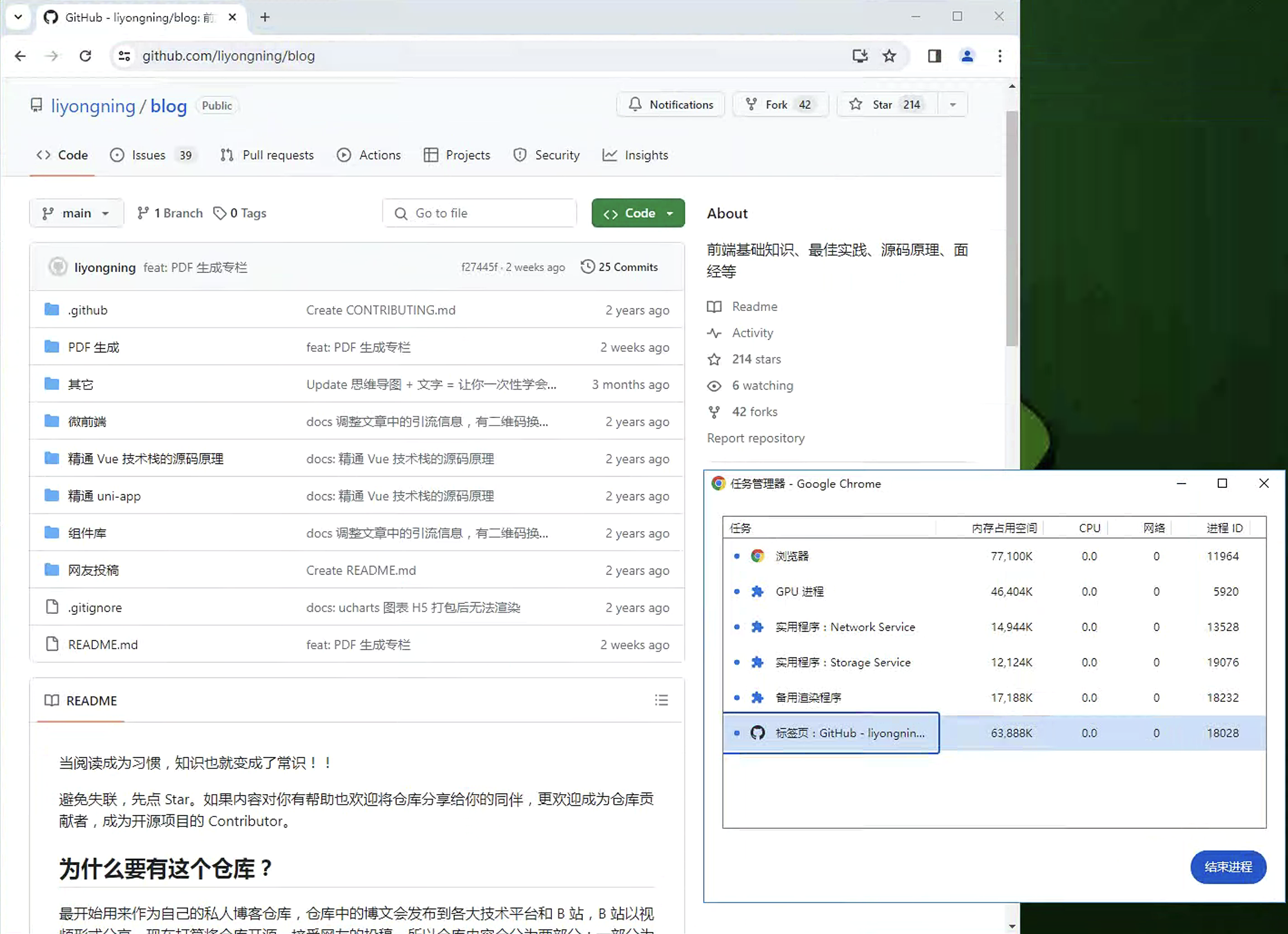The image size is (1288, 934).
Task: Click the page vertical scrollbar thumb
Action: pyautogui.click(x=1011, y=227)
